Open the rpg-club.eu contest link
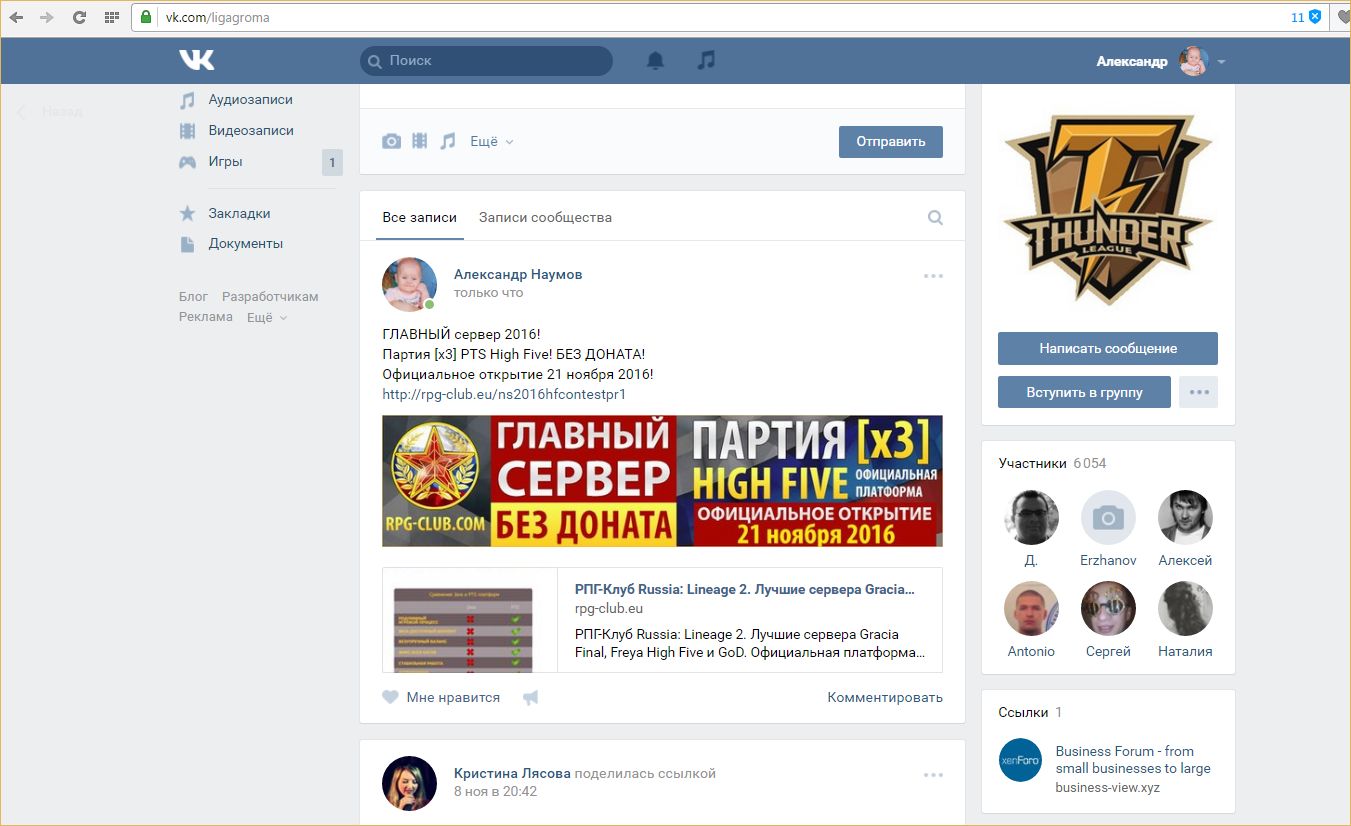This screenshot has width=1351, height=826. (504, 394)
